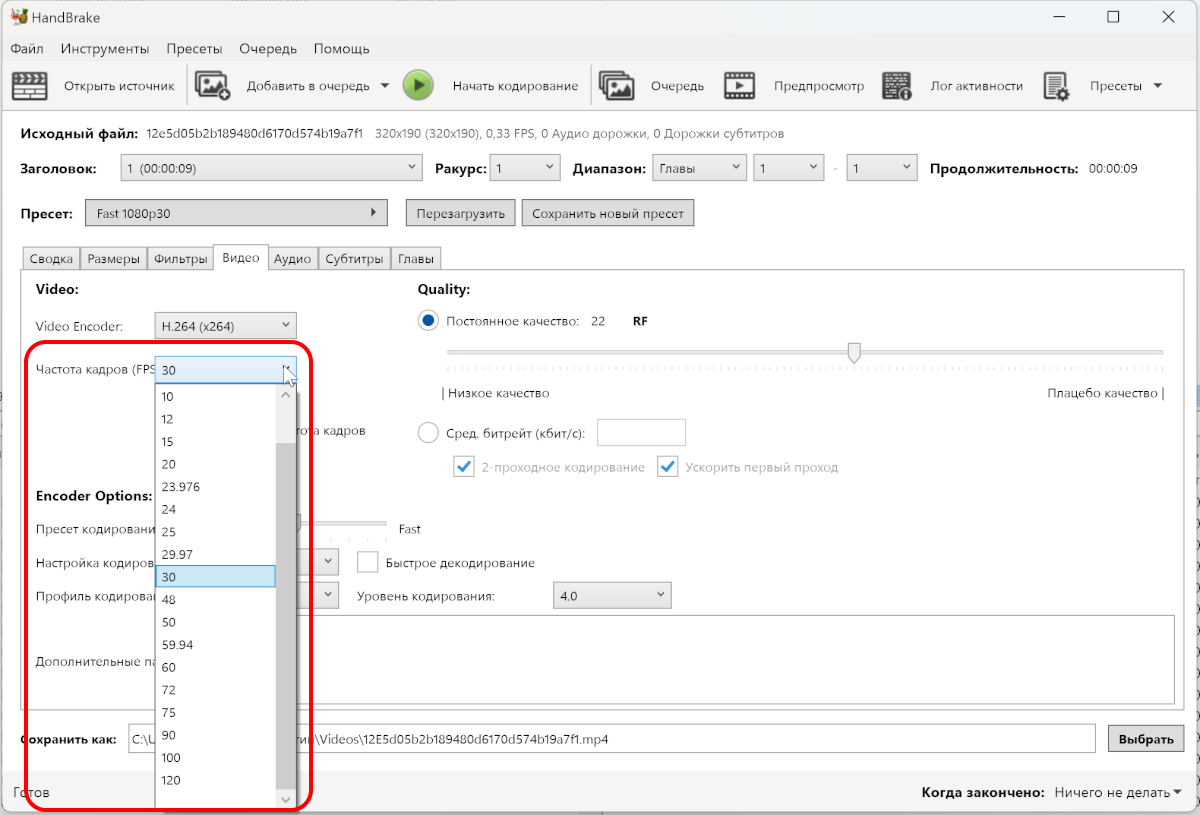Switch to the Главы tab

[x=416, y=259]
